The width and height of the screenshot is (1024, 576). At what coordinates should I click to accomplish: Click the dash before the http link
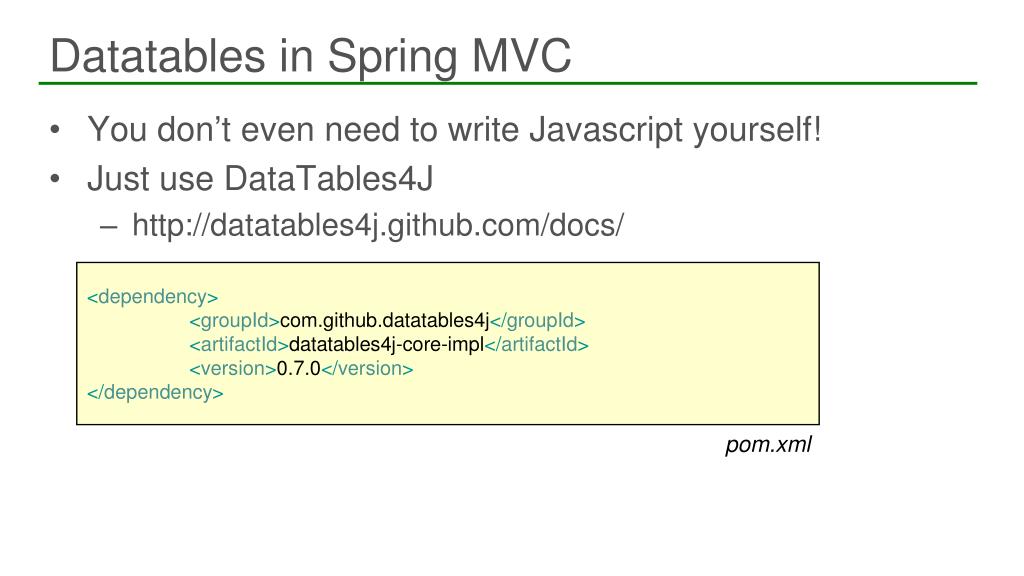[108, 227]
